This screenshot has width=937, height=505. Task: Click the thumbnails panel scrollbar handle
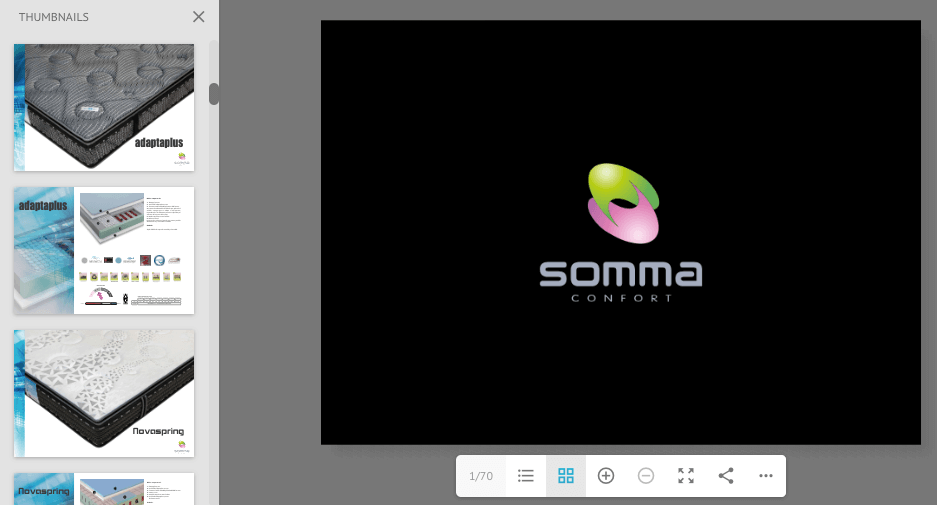tap(214, 94)
